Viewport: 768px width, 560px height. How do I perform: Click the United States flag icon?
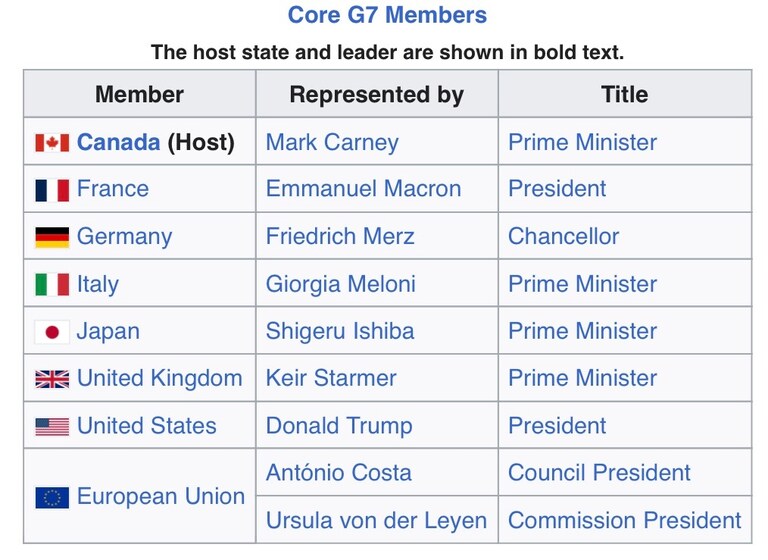[x=52, y=426]
